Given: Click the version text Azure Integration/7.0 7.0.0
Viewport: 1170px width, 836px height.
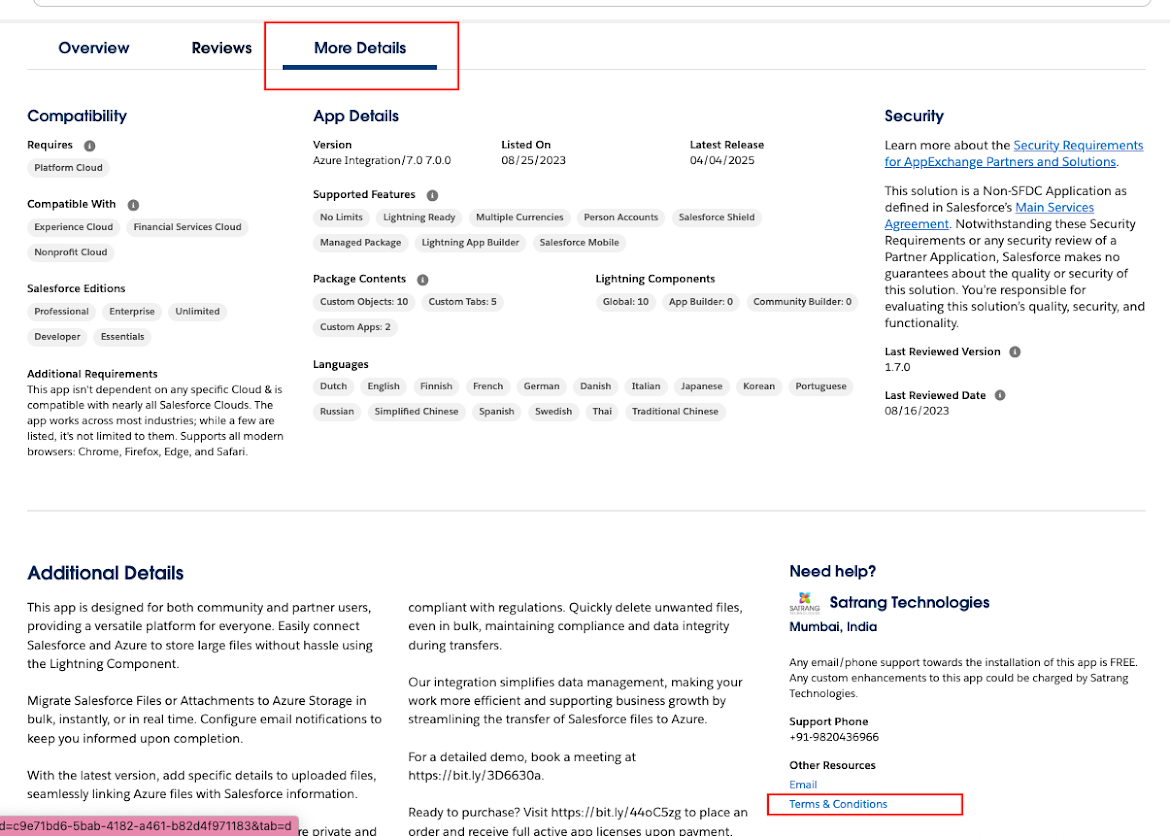Looking at the screenshot, I should (382, 160).
